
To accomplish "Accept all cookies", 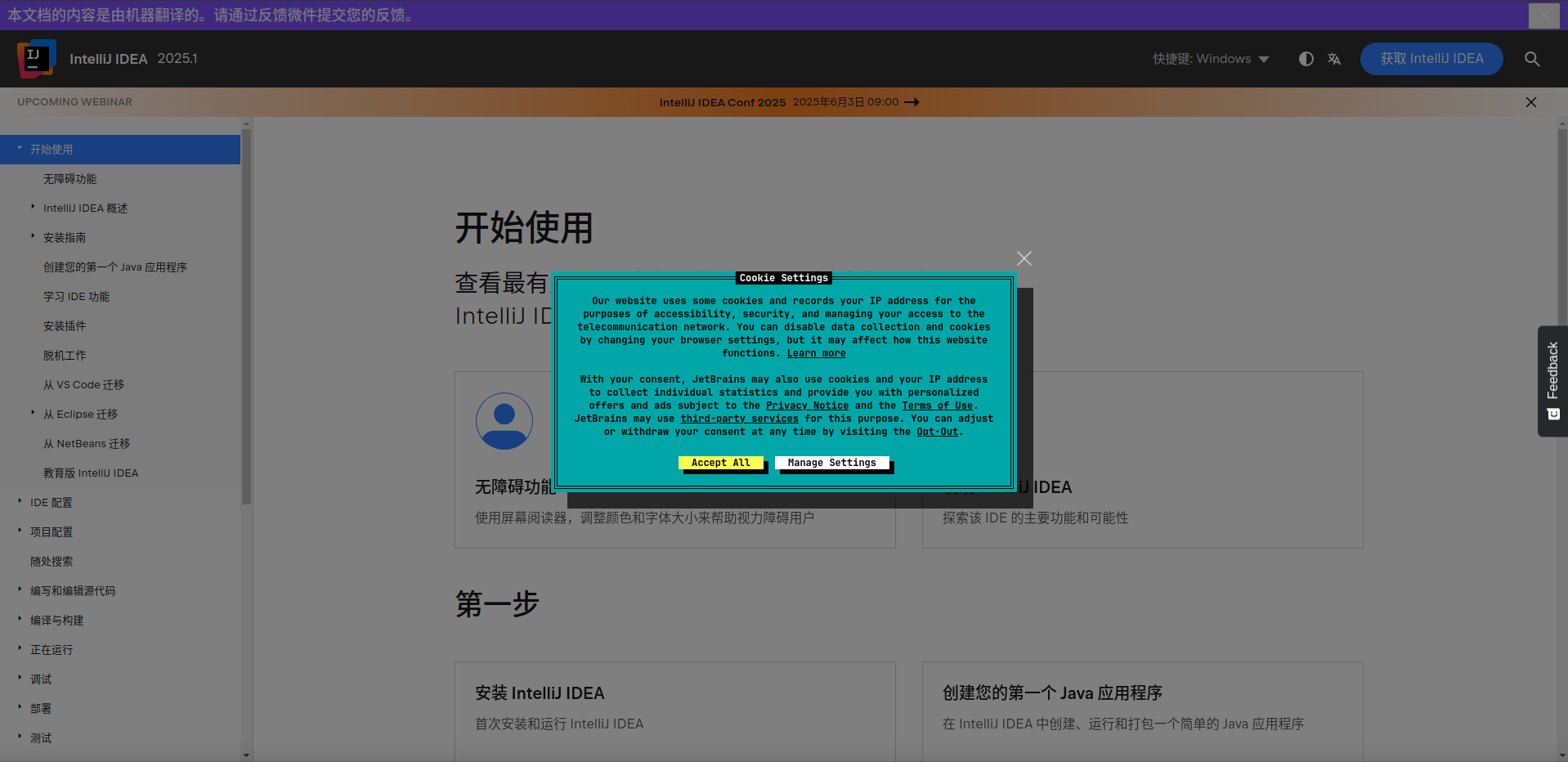I will [721, 463].
